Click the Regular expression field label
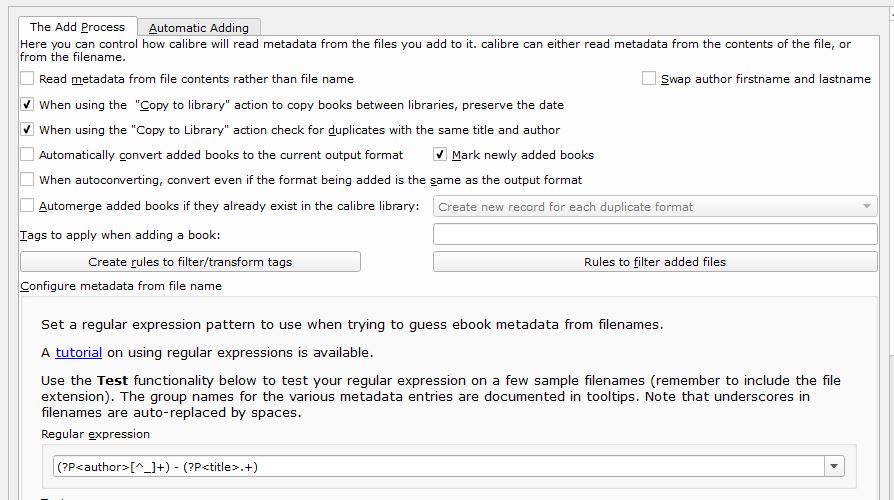The height and width of the screenshot is (500, 894). click(95, 434)
